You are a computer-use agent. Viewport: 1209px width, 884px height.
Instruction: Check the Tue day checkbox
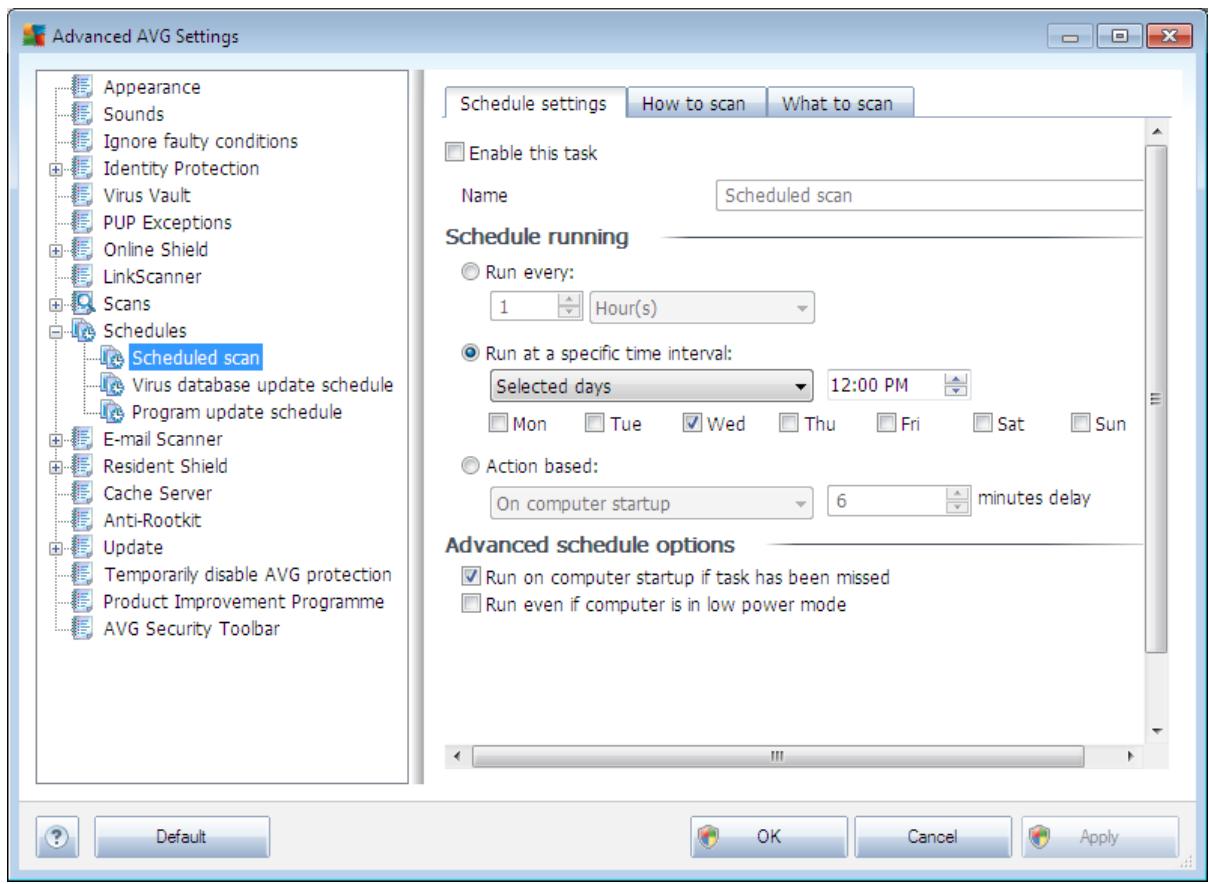point(594,423)
